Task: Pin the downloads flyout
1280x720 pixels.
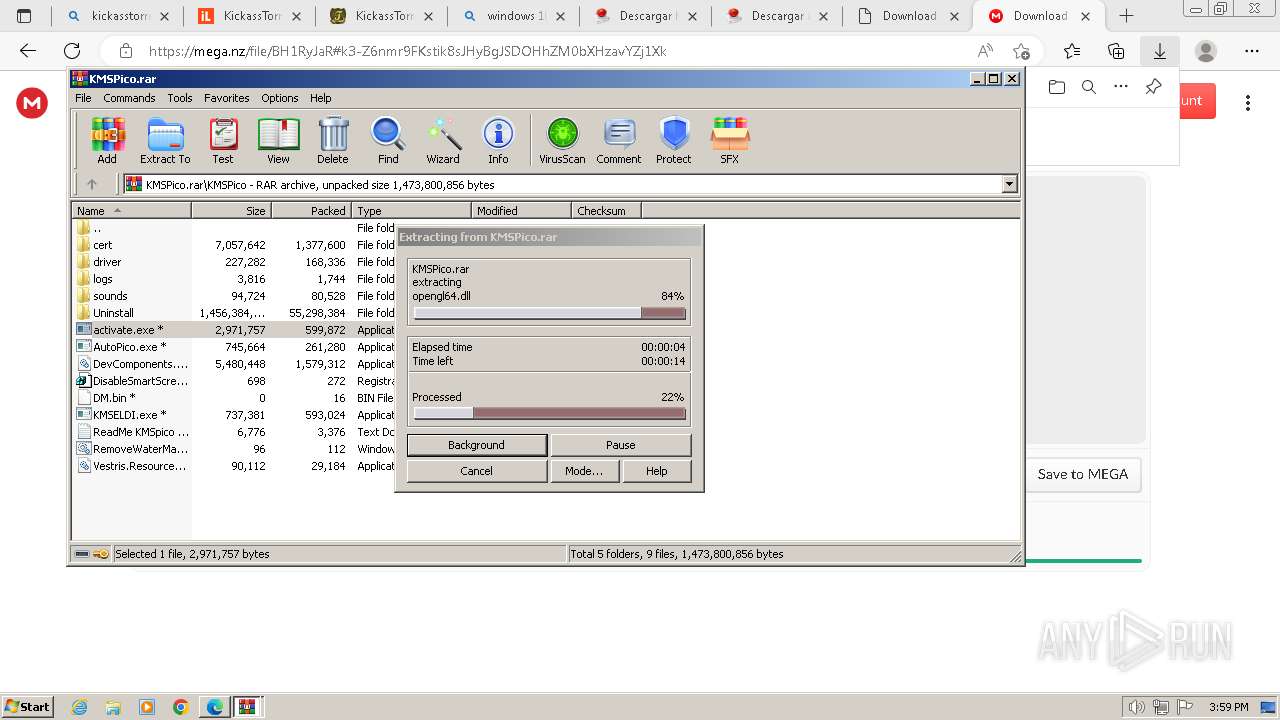Action: 1153,87
